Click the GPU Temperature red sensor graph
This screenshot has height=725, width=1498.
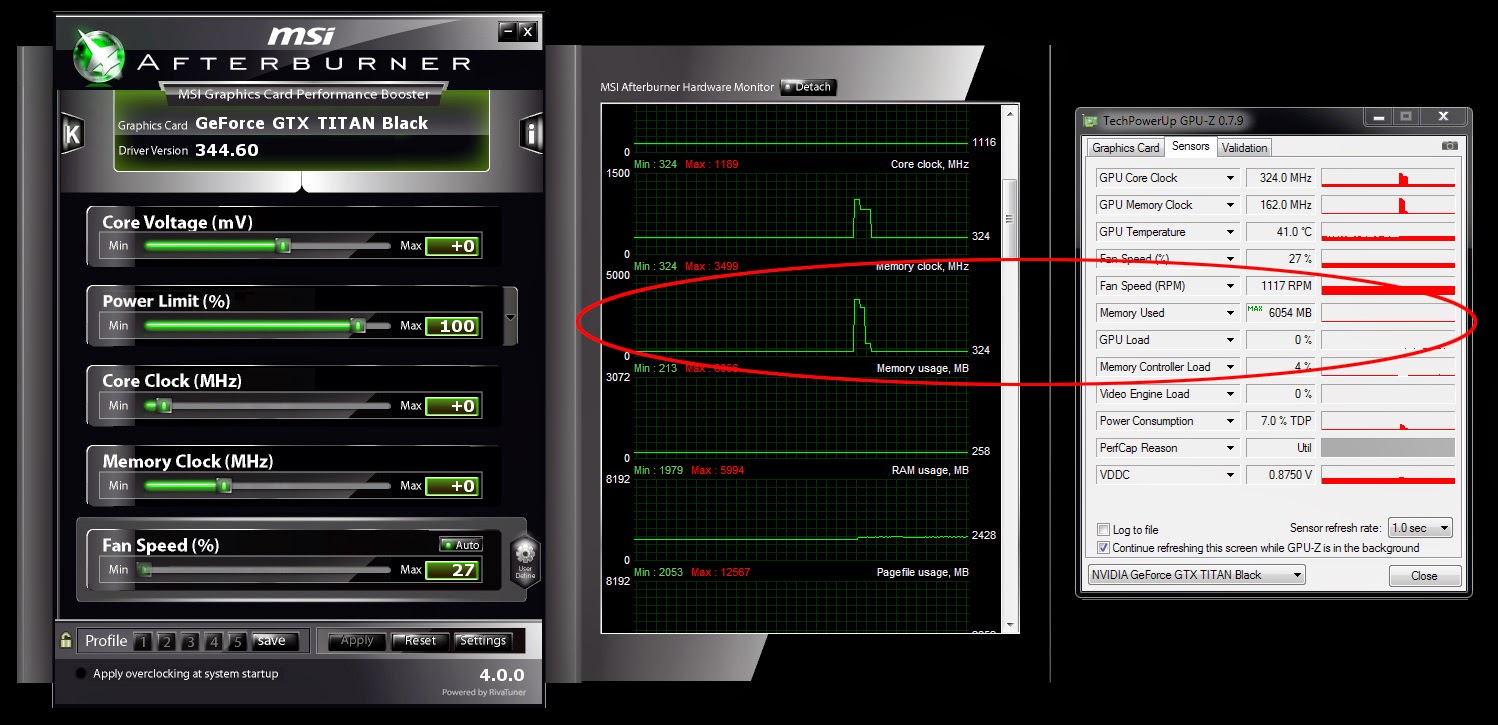[x=1388, y=232]
